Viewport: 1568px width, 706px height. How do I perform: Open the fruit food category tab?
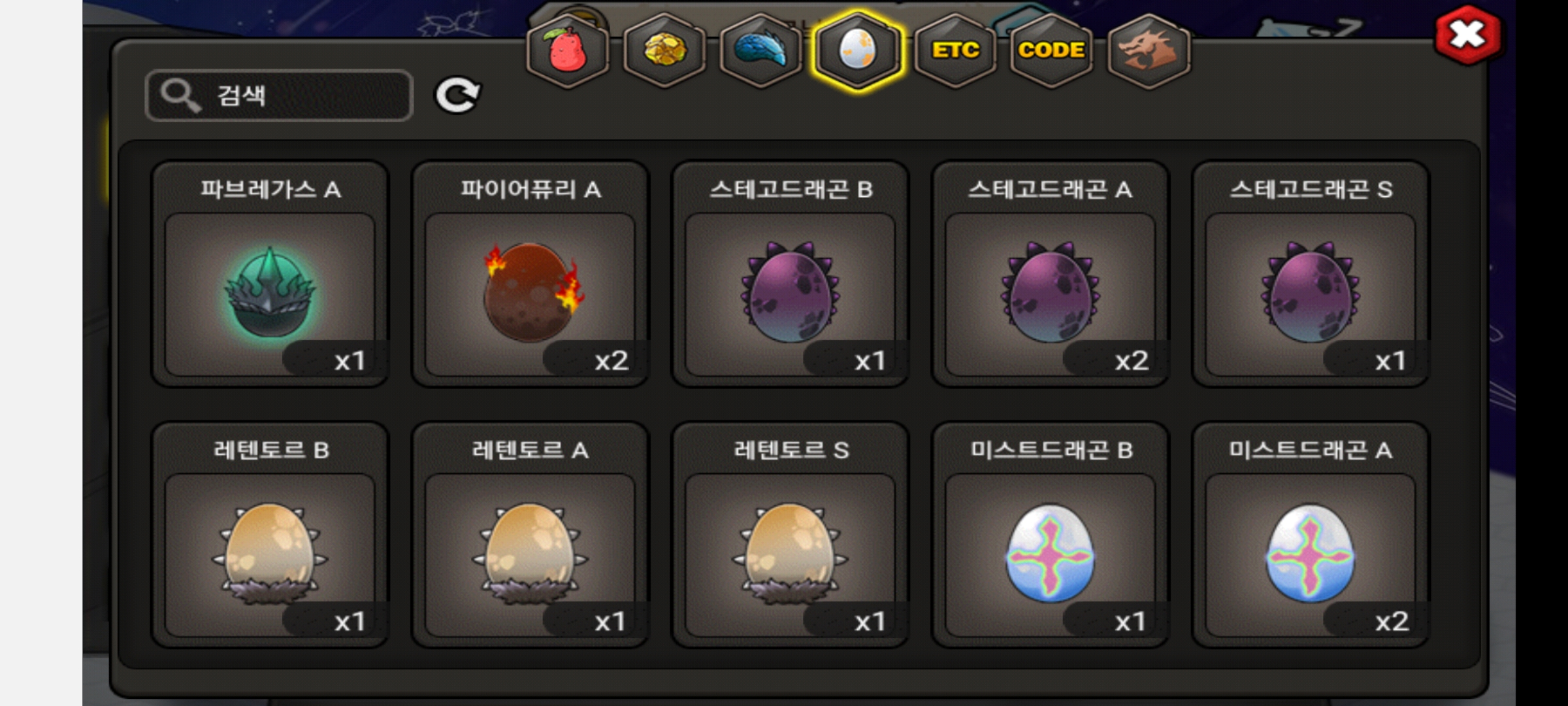click(567, 51)
